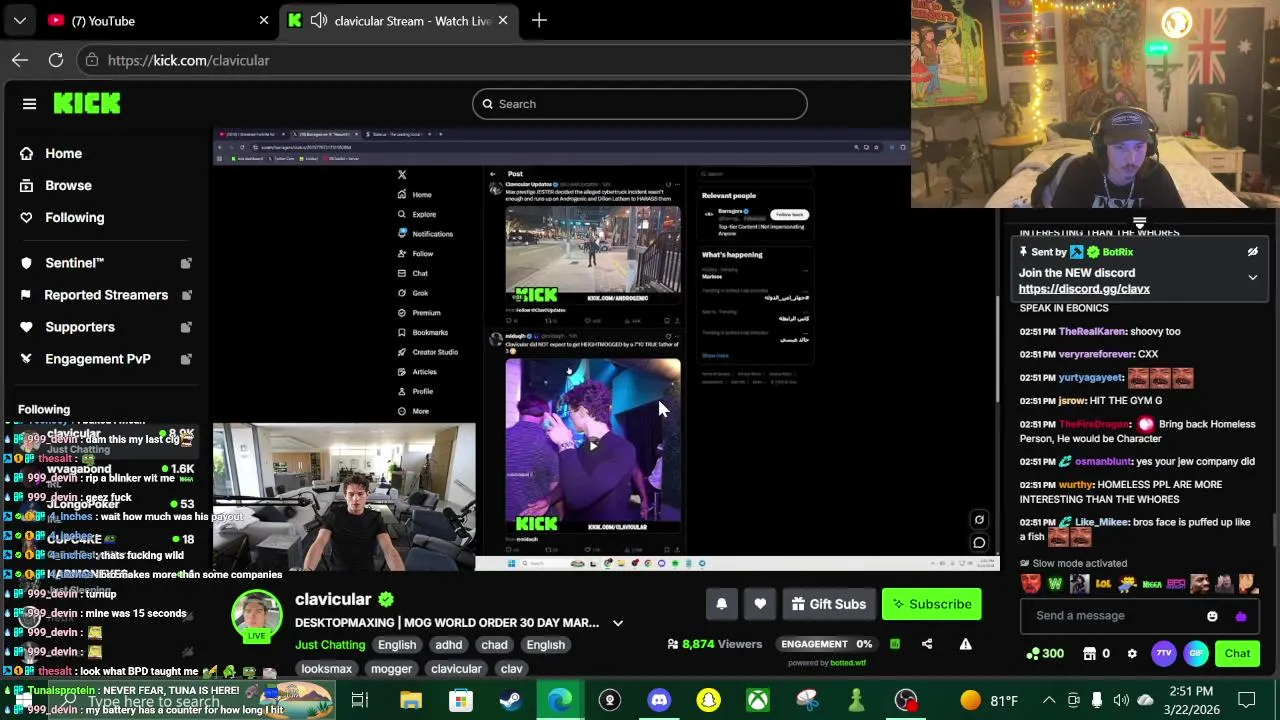Click the lock icon next to Supporters
Viewport: 1280px width, 720px height.
pyautogui.click(x=186, y=327)
